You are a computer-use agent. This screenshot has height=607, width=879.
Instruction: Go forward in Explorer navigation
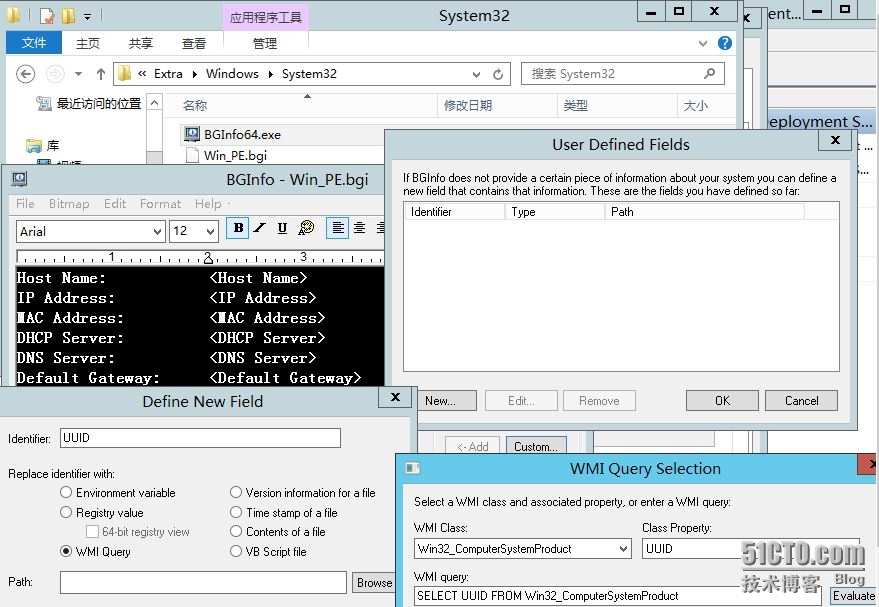pyautogui.click(x=55, y=74)
